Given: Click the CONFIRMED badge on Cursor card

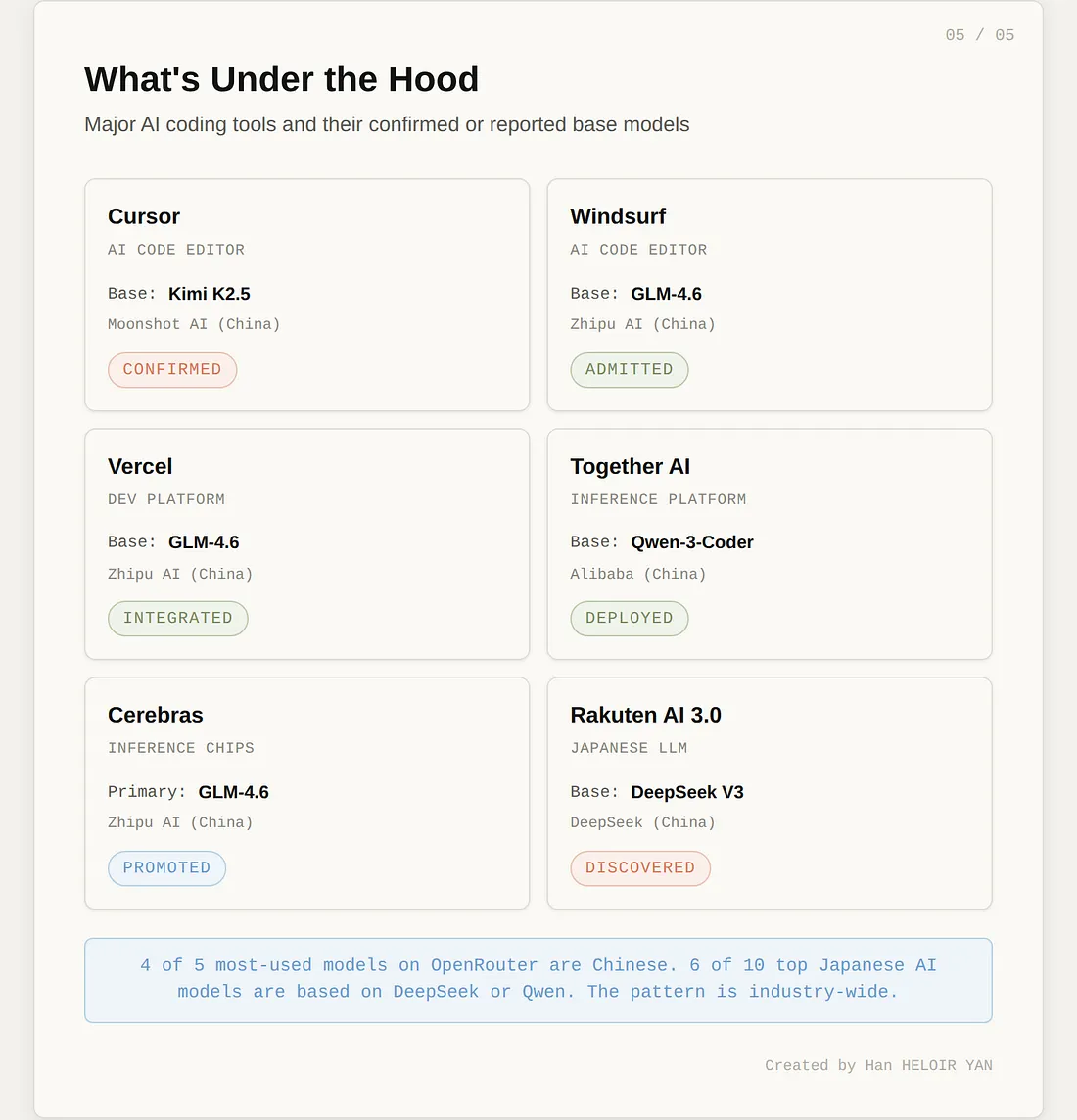Looking at the screenshot, I should (x=172, y=370).
